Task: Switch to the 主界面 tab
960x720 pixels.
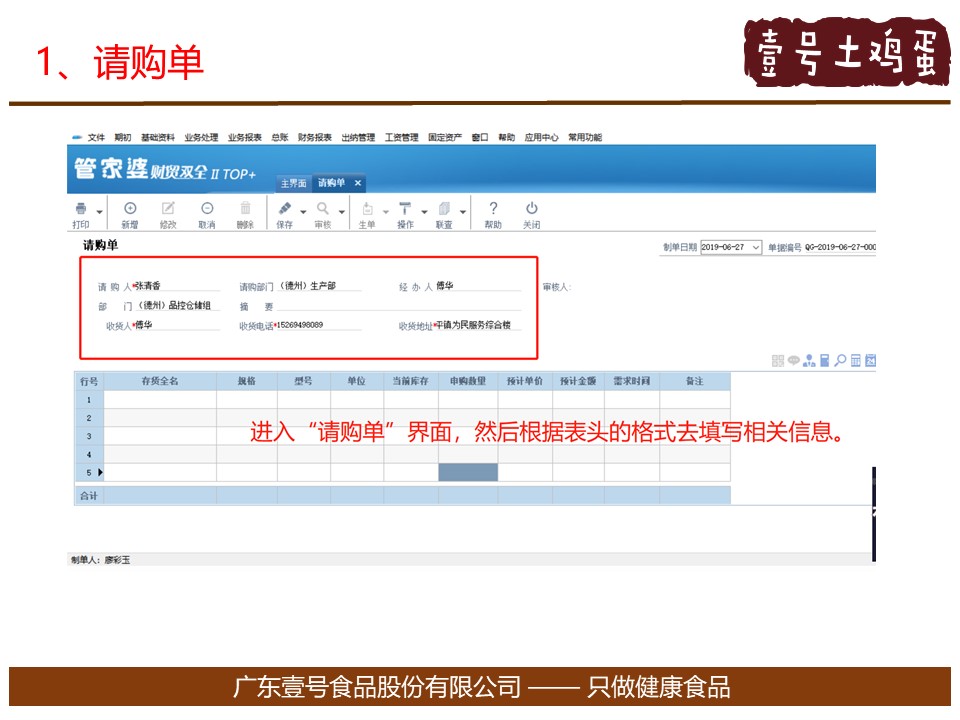Action: (293, 183)
